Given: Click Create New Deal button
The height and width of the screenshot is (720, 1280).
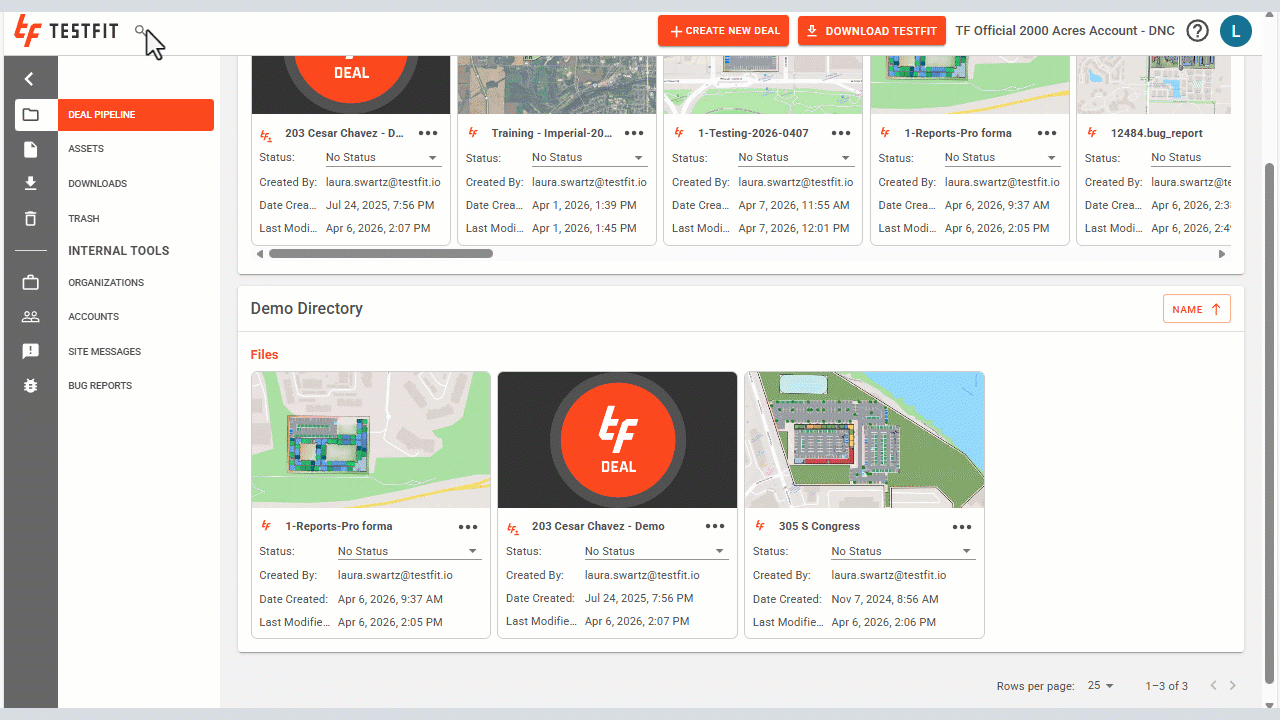Looking at the screenshot, I should [x=724, y=31].
